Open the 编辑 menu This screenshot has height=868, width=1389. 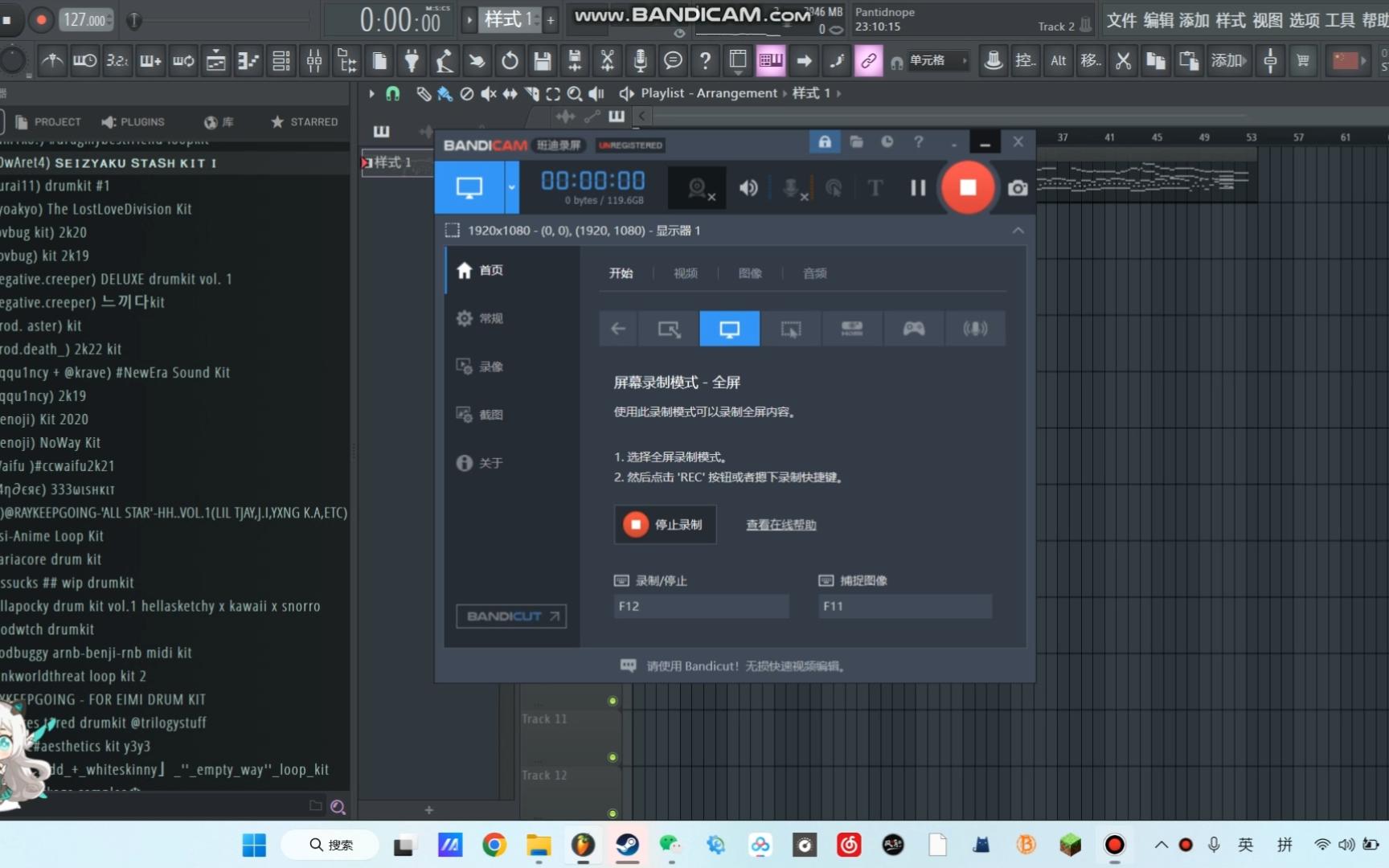tap(1158, 20)
